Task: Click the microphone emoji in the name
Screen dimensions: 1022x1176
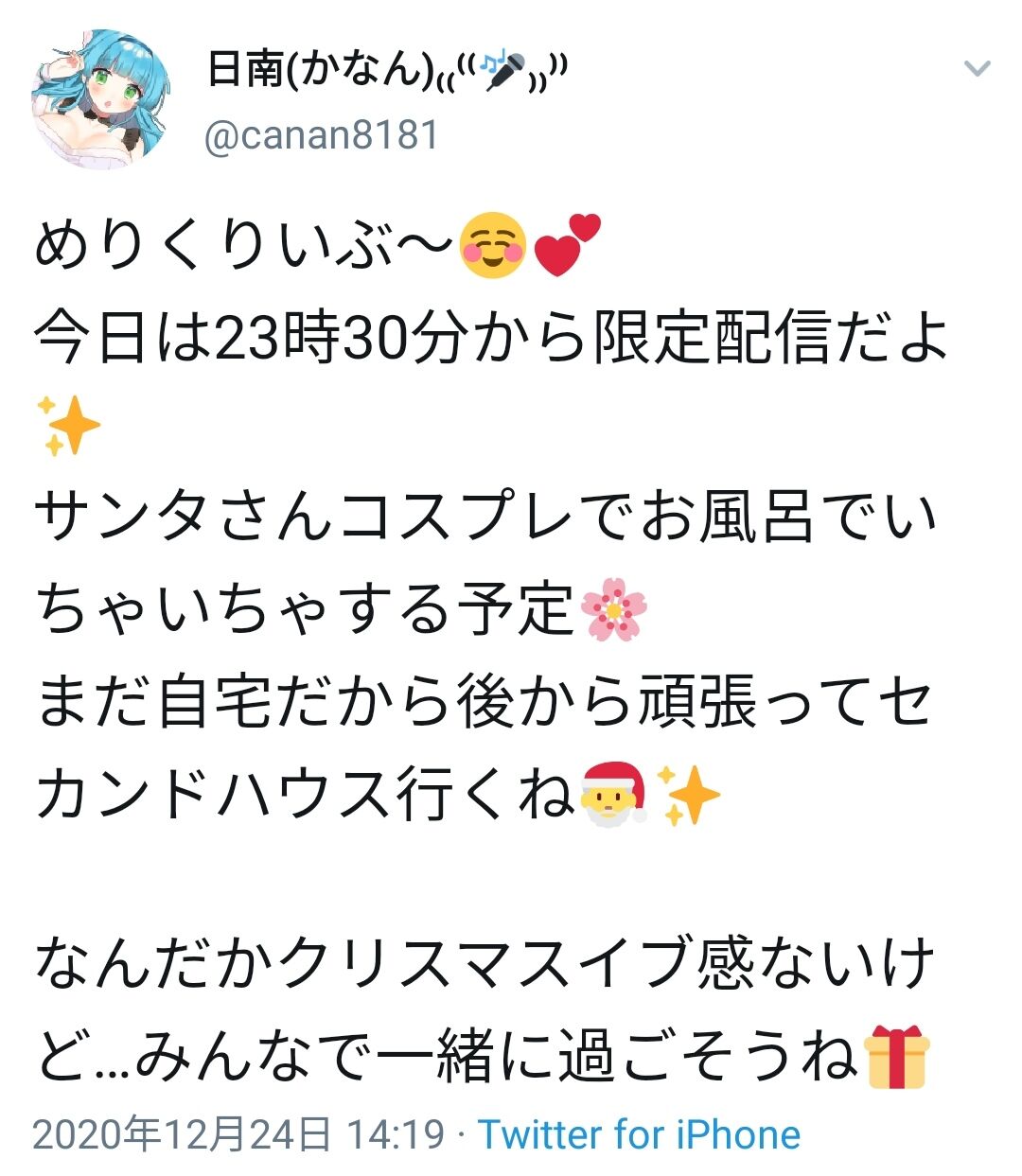Action: click(502, 70)
